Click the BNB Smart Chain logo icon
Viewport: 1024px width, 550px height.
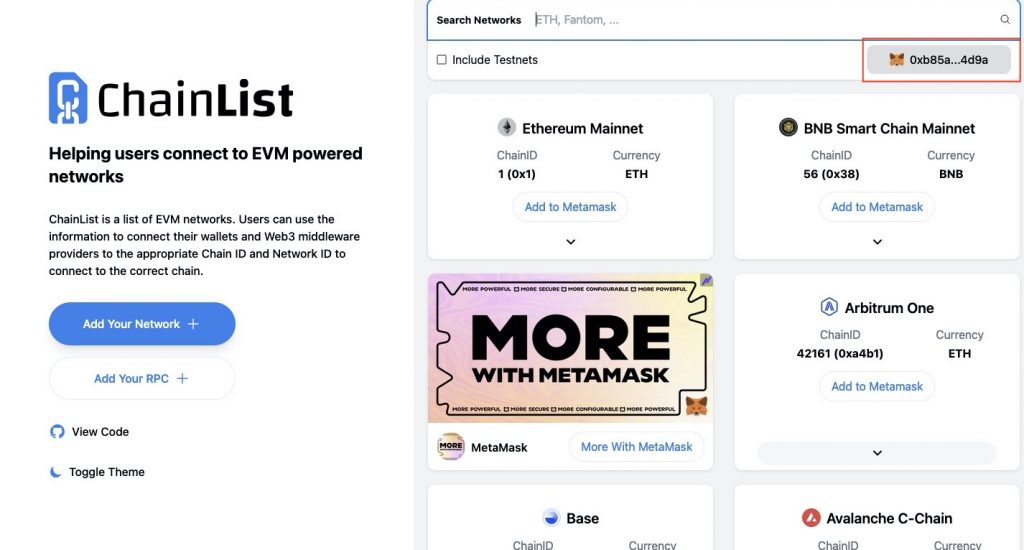pos(788,128)
